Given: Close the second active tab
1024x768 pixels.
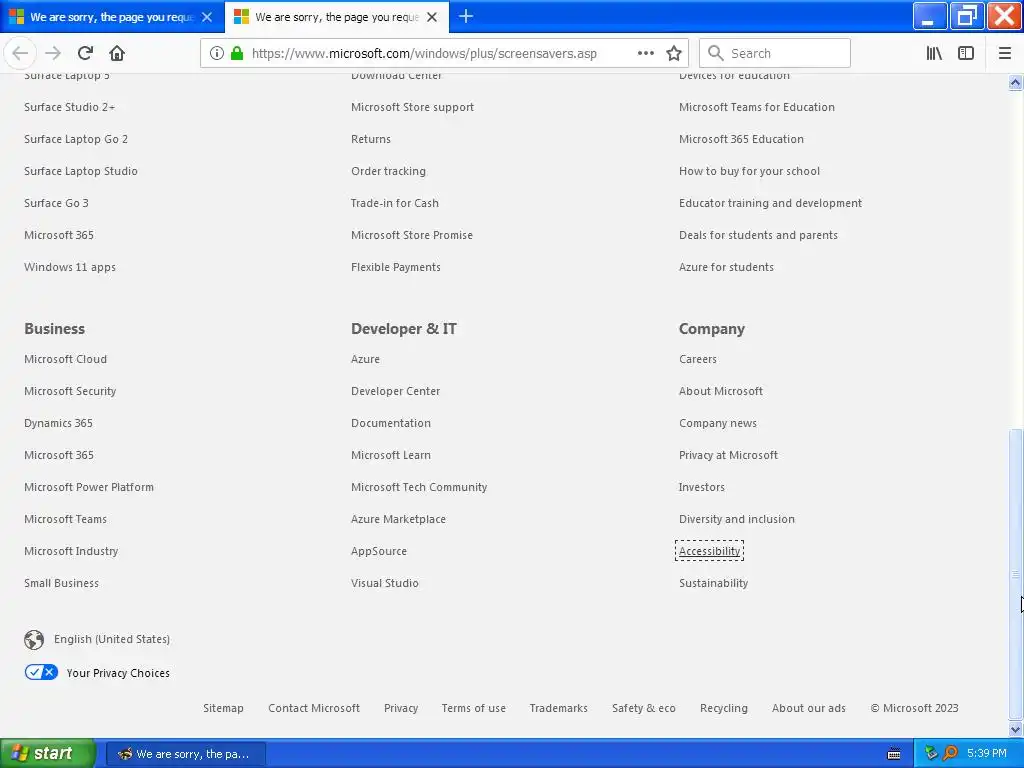Looking at the screenshot, I should pyautogui.click(x=432, y=17).
